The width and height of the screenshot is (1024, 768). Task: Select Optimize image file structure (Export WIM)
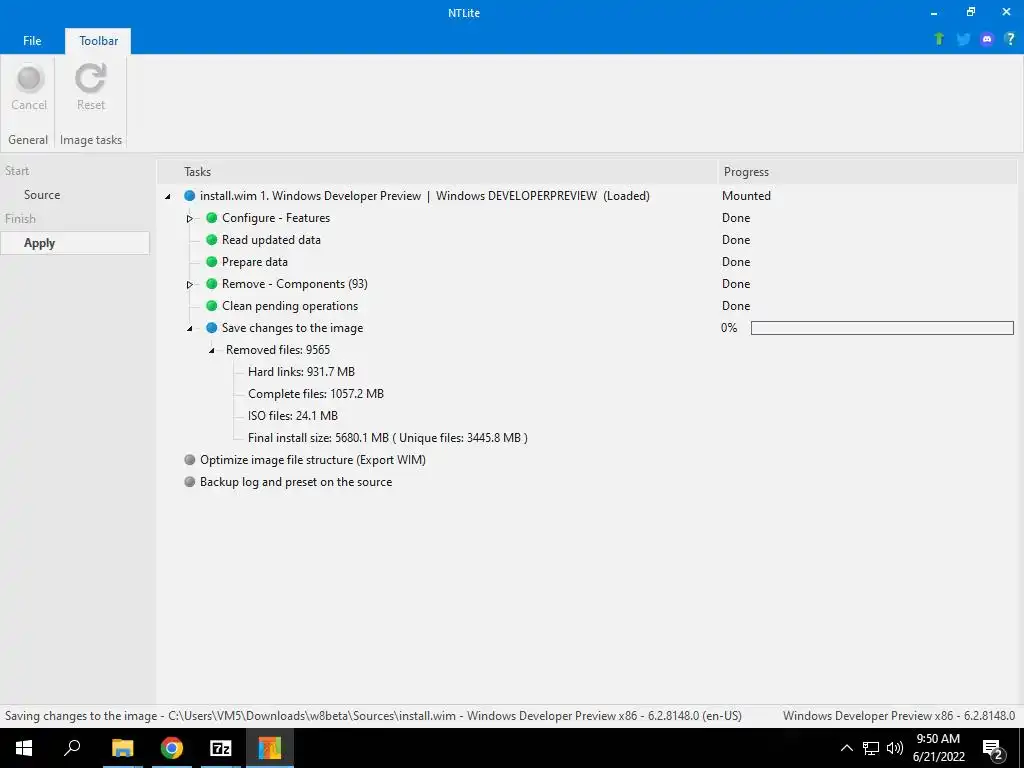[x=313, y=460]
